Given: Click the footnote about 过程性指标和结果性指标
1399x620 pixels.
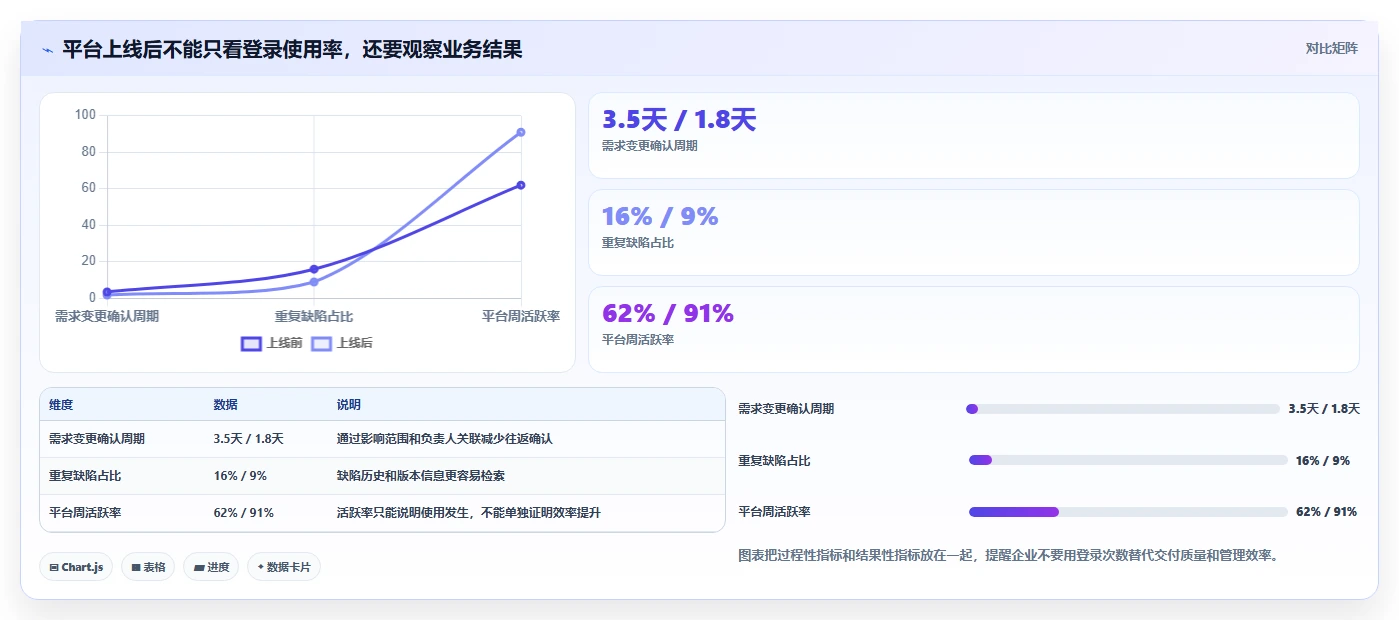Looking at the screenshot, I should click(x=1008, y=555).
